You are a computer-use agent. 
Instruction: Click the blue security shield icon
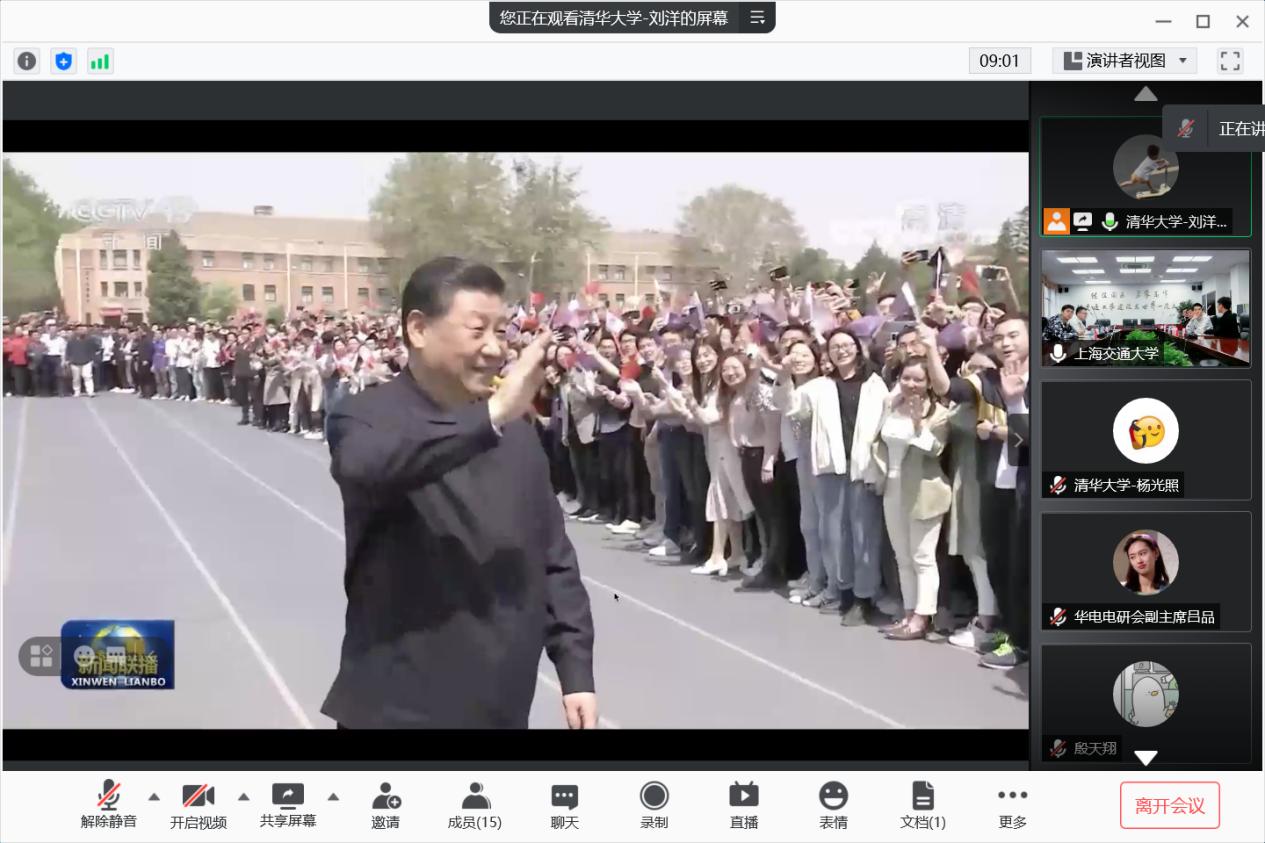click(64, 61)
